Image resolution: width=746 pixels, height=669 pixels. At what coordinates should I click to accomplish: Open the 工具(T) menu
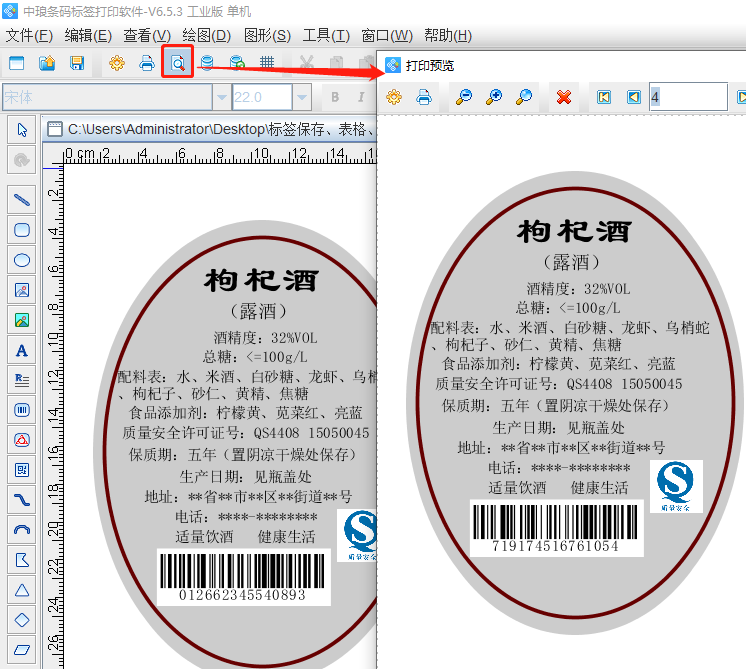point(326,36)
